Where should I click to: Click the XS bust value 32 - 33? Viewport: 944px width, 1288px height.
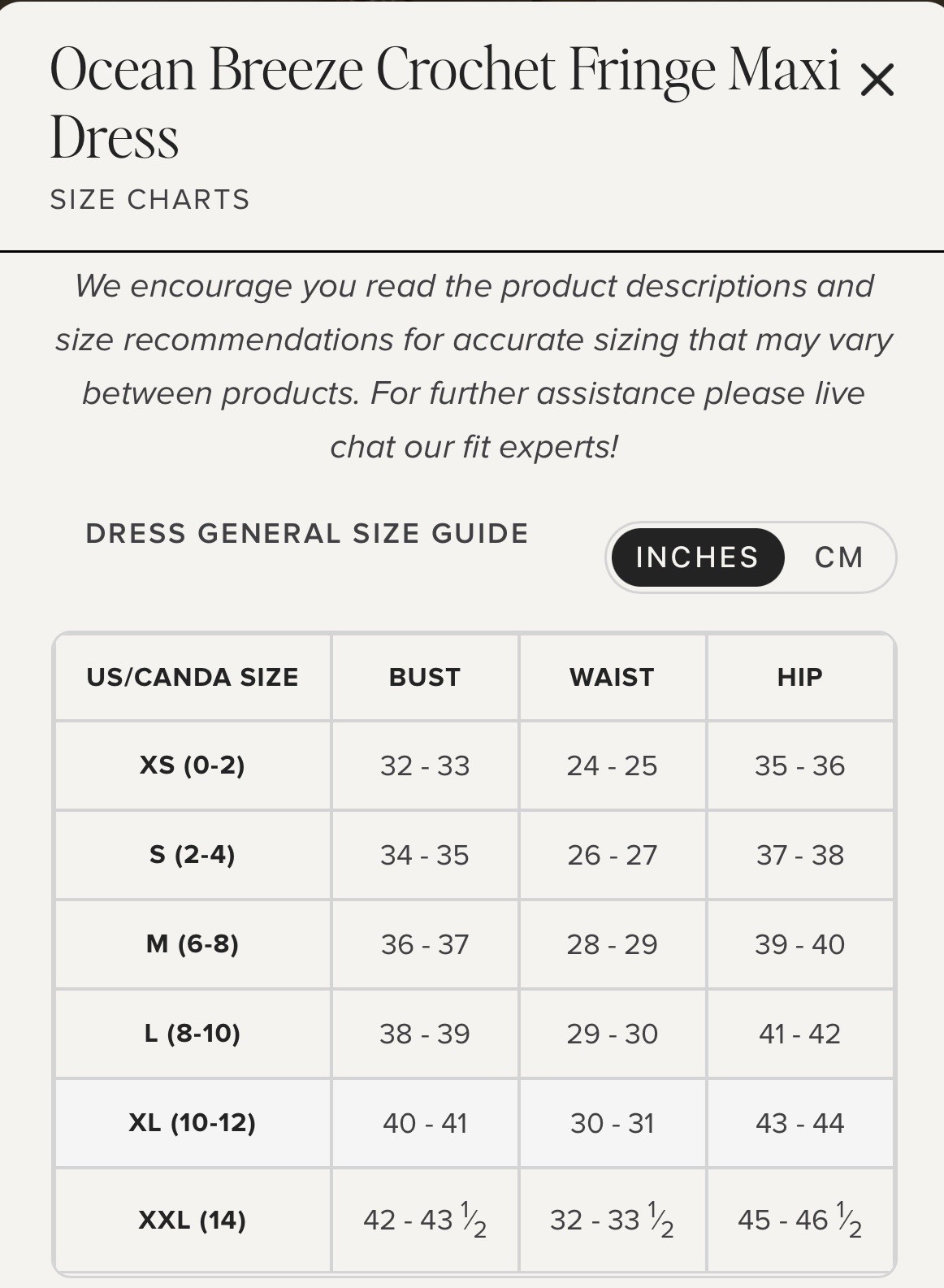coord(425,765)
